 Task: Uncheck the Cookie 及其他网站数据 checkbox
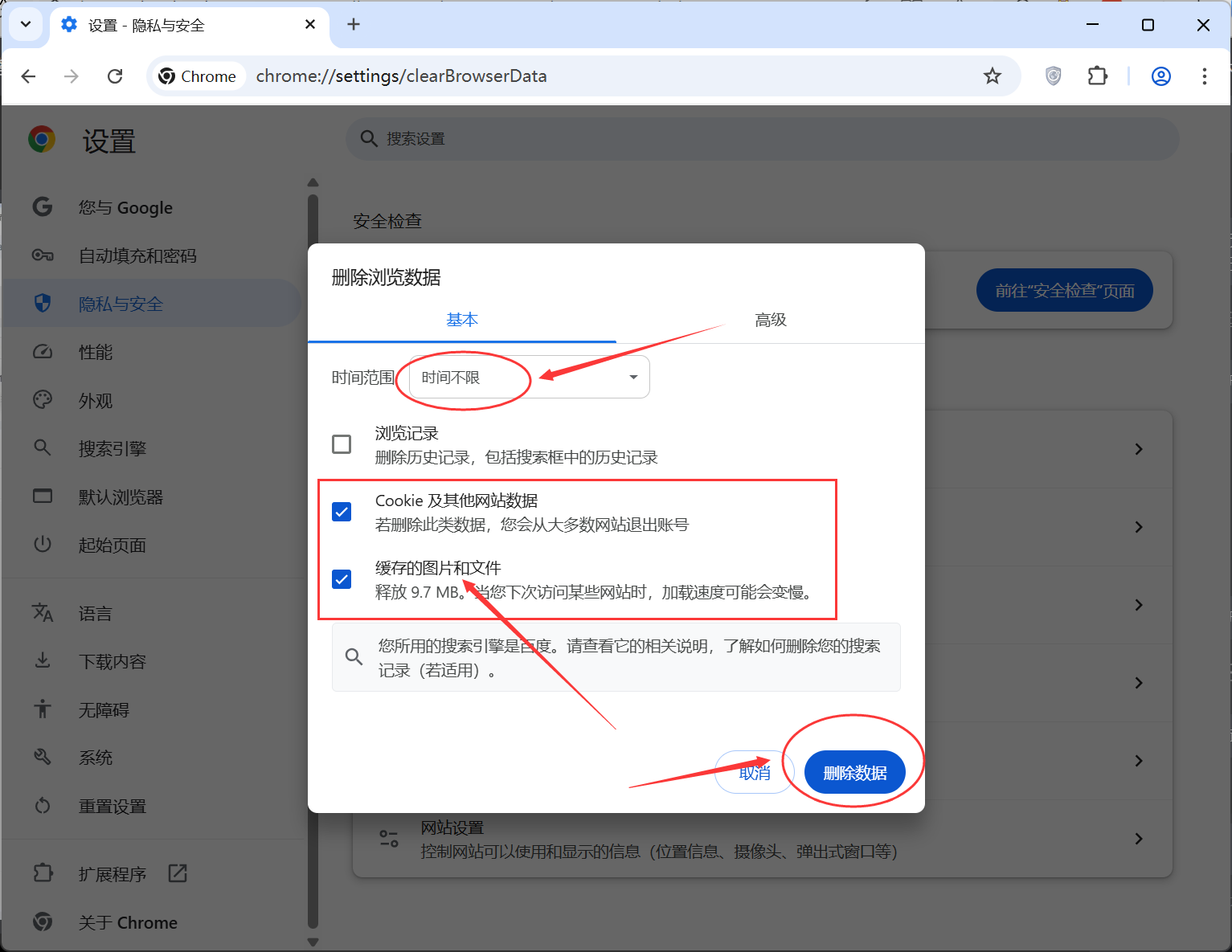click(x=342, y=511)
